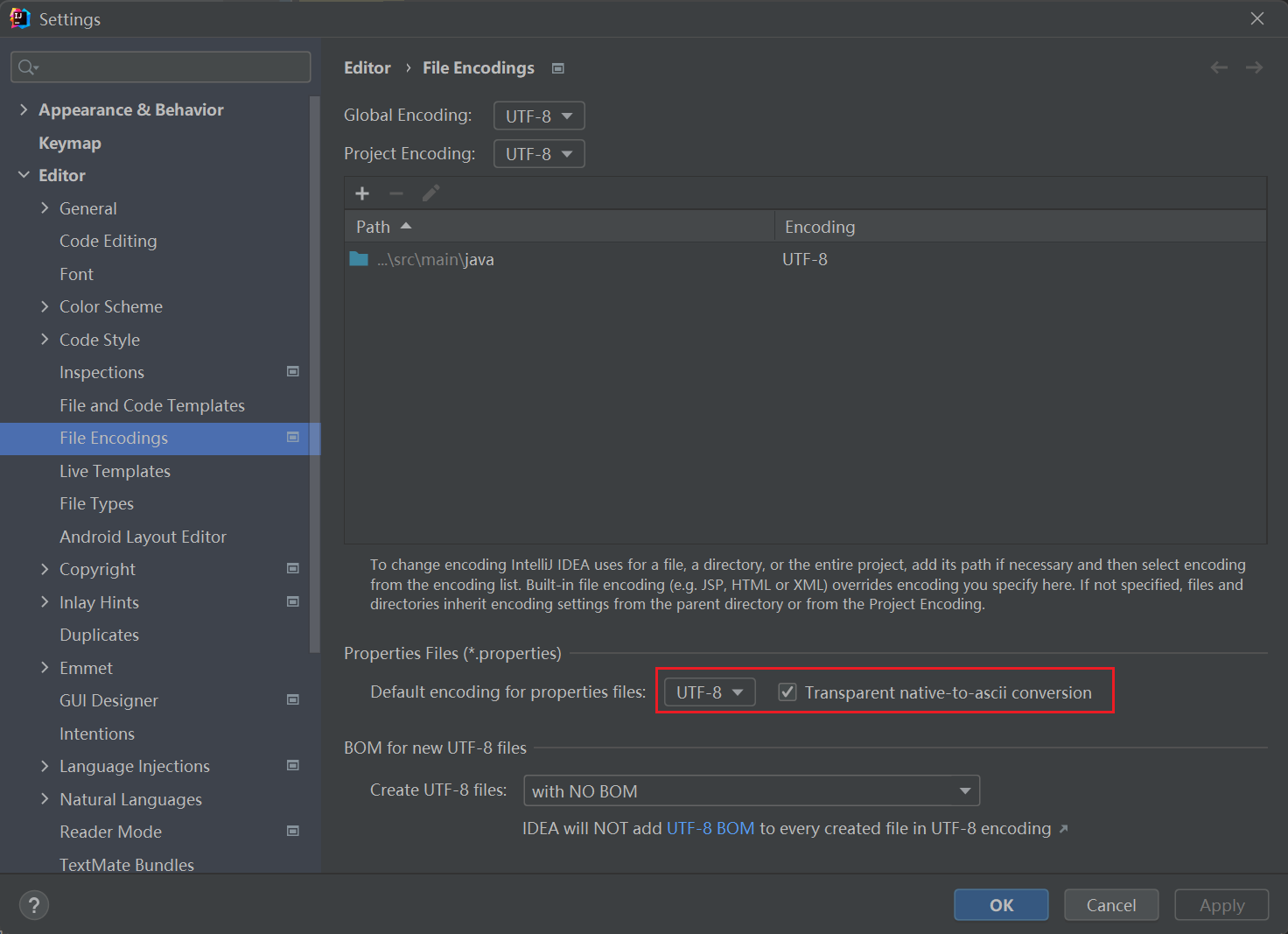The height and width of the screenshot is (934, 1288).
Task: Click project icon next to Language Injections
Action: tap(293, 766)
